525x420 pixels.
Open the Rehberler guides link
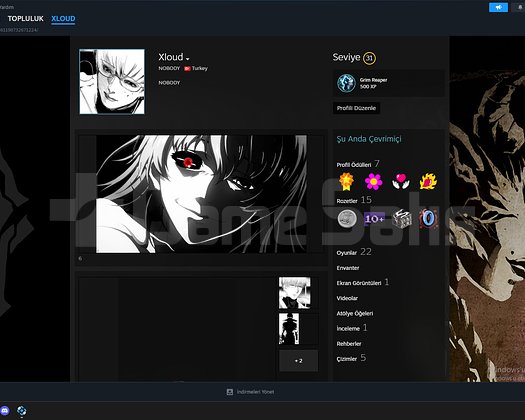(349, 344)
